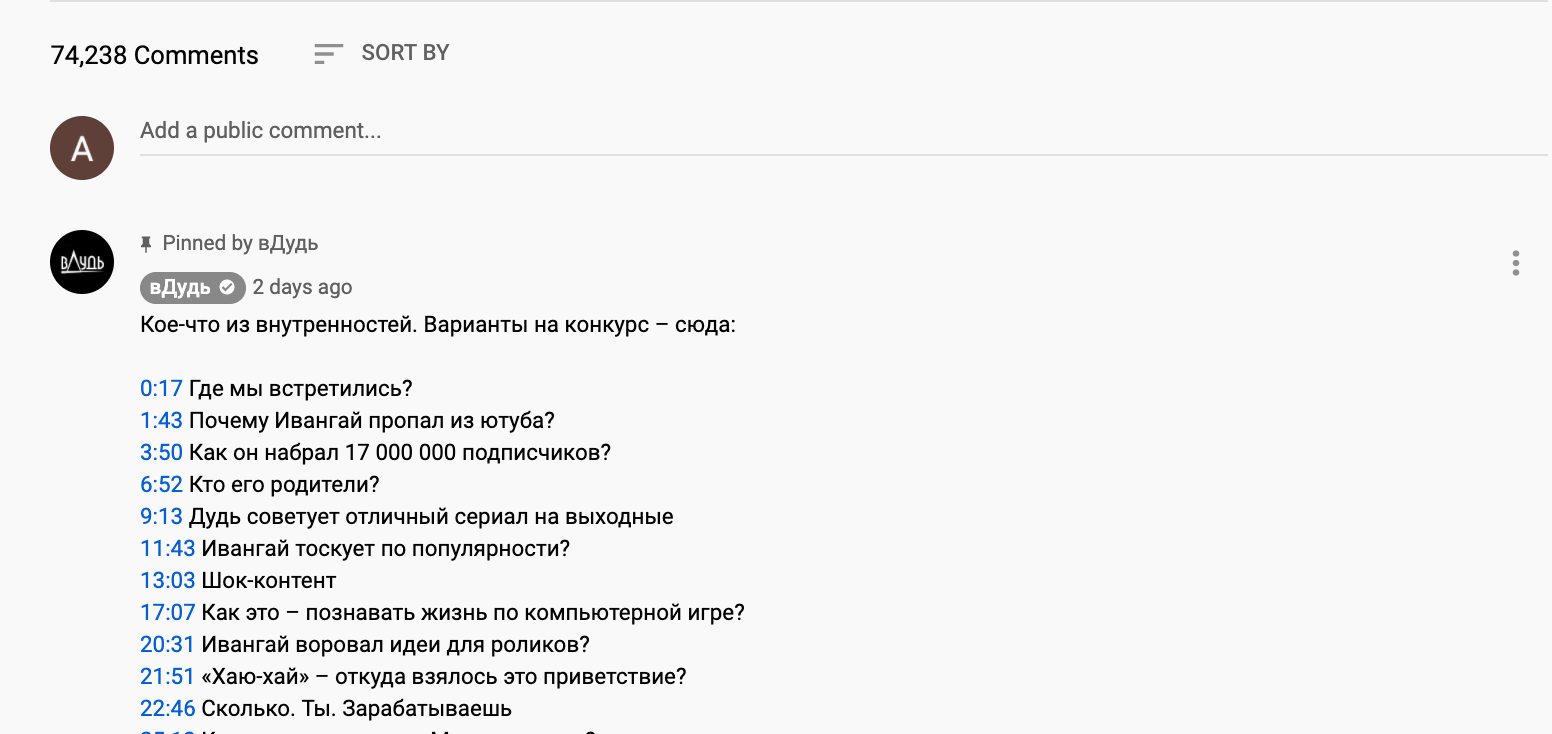This screenshot has width=1552, height=734.
Task: Jump to timestamp 0:17
Action: (161, 389)
